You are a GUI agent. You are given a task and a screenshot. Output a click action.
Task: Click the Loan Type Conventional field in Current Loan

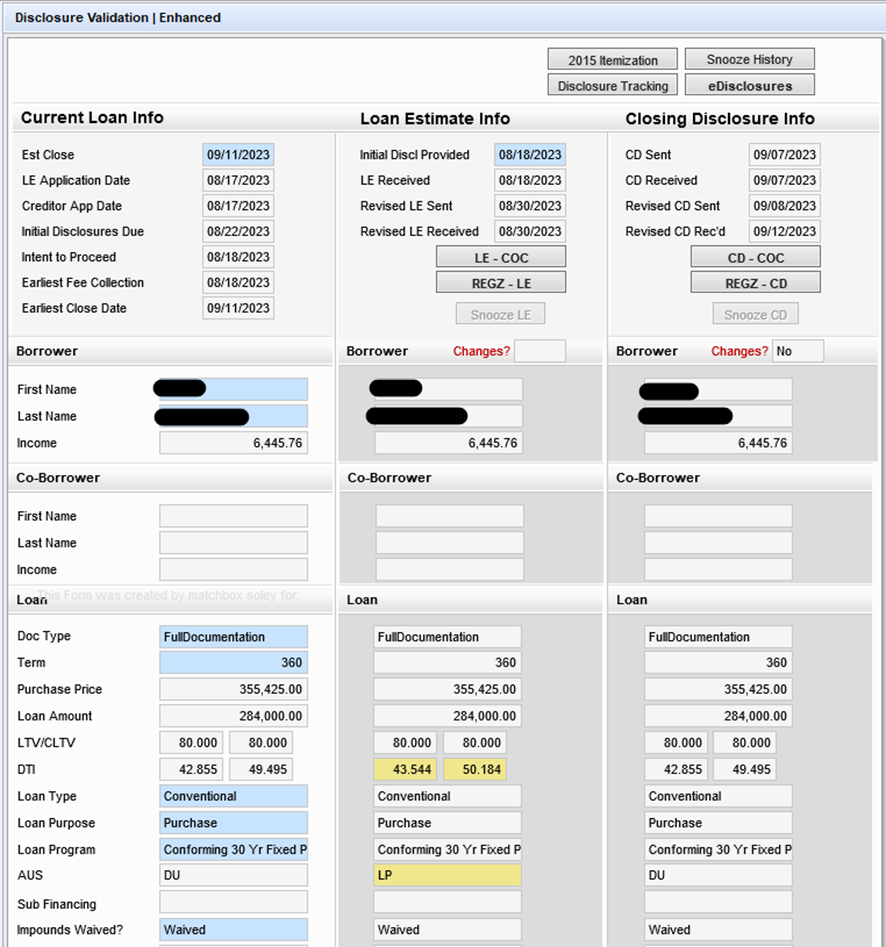233,797
